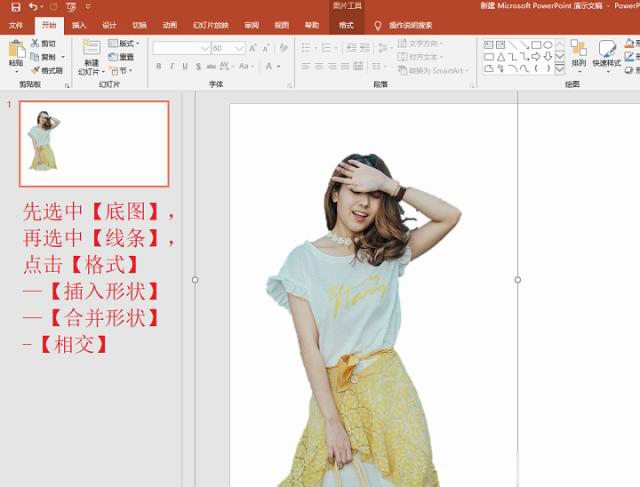The width and height of the screenshot is (640, 487).
Task: Click the Save icon in quick access toolbar
Action: (15, 7)
